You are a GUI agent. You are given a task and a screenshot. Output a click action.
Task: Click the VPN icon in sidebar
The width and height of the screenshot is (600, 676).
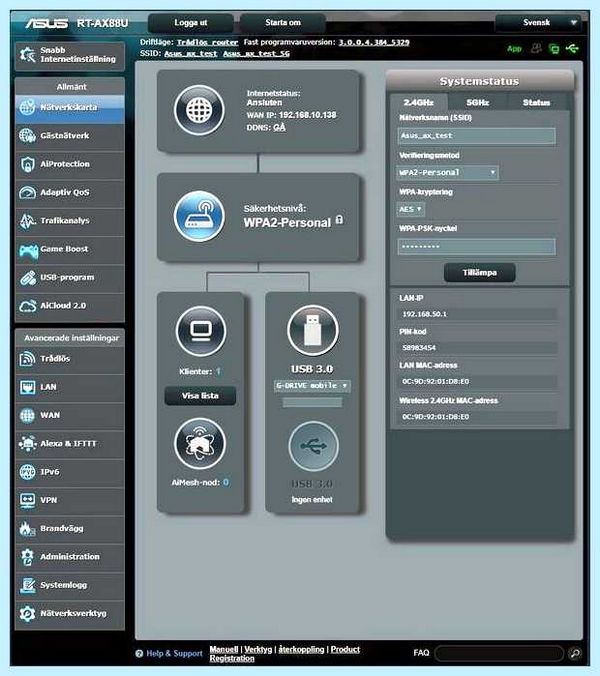click(x=27, y=500)
